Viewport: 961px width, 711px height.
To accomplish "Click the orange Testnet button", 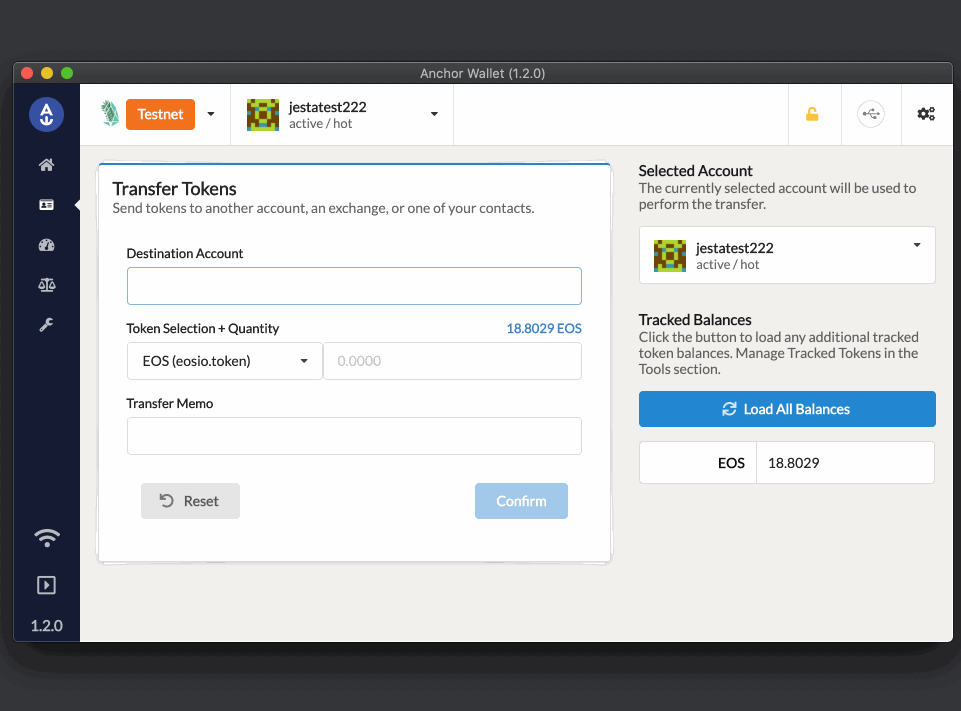I will point(161,115).
